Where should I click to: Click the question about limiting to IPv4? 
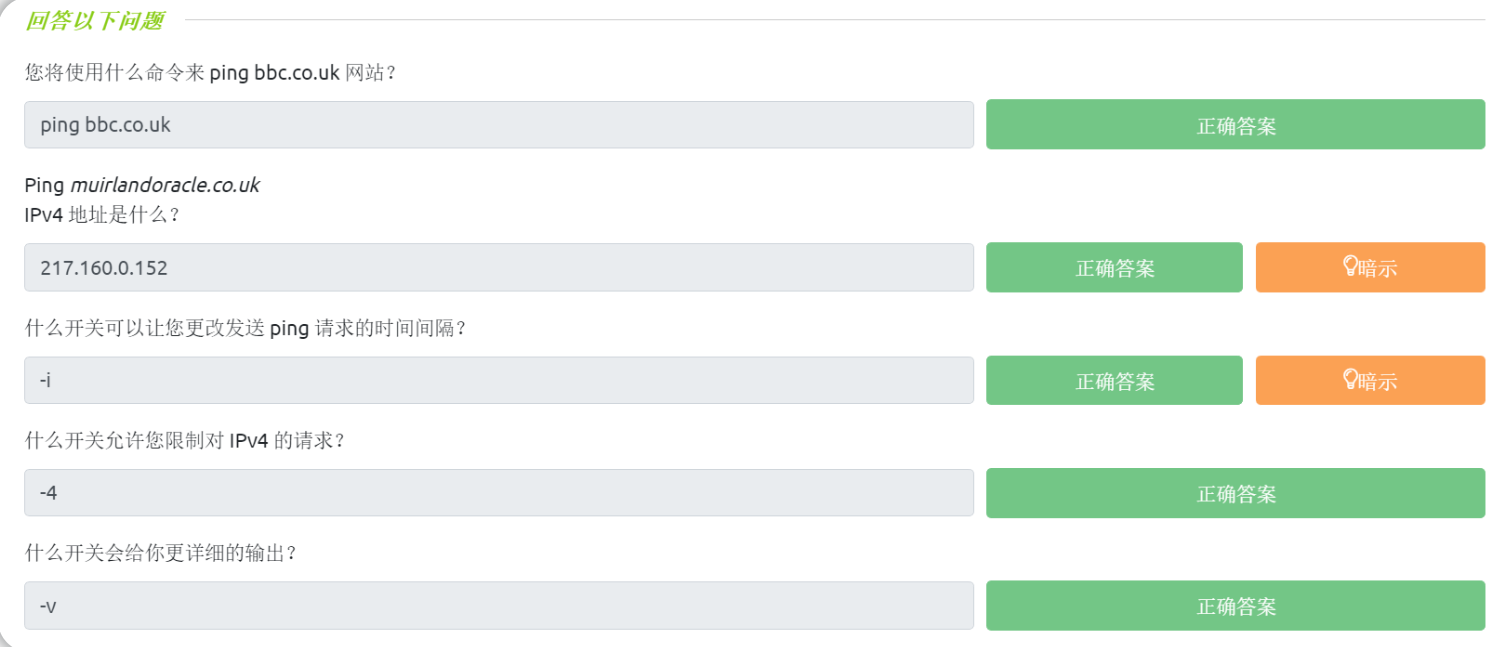click(185, 441)
